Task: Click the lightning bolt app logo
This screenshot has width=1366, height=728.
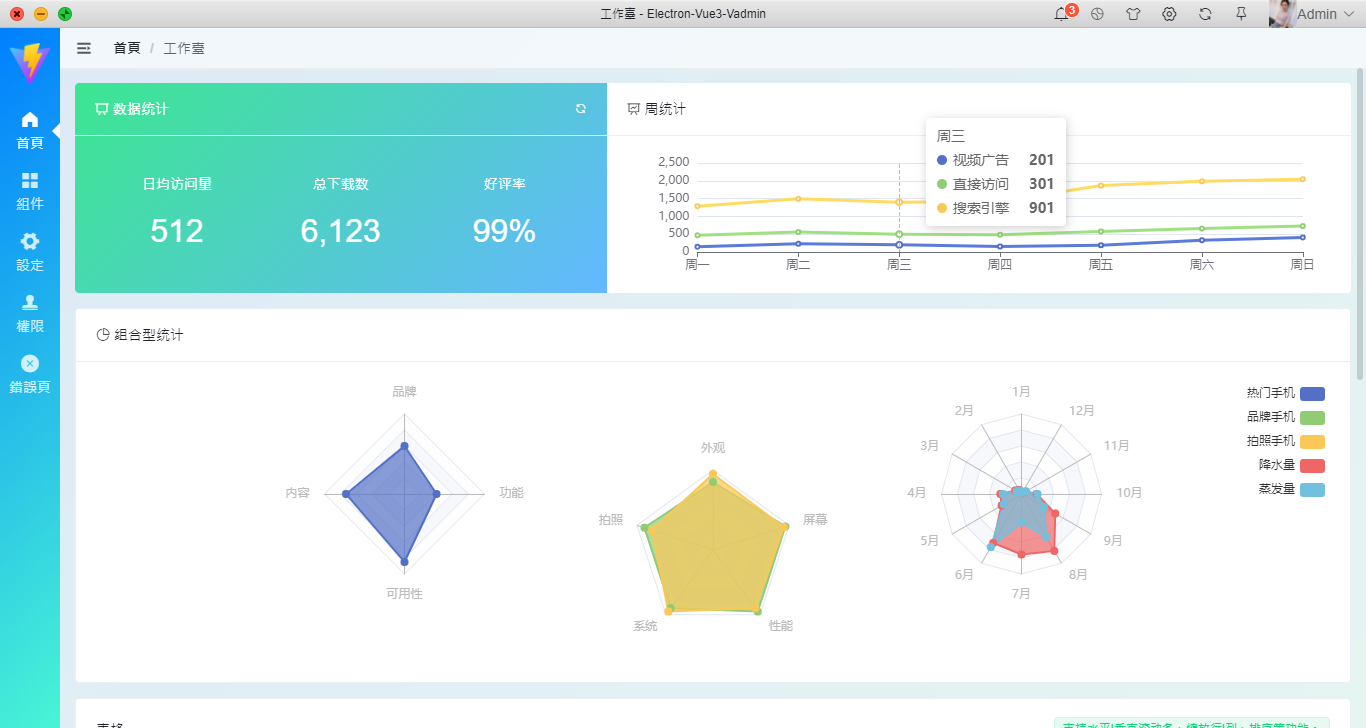Action: point(30,63)
